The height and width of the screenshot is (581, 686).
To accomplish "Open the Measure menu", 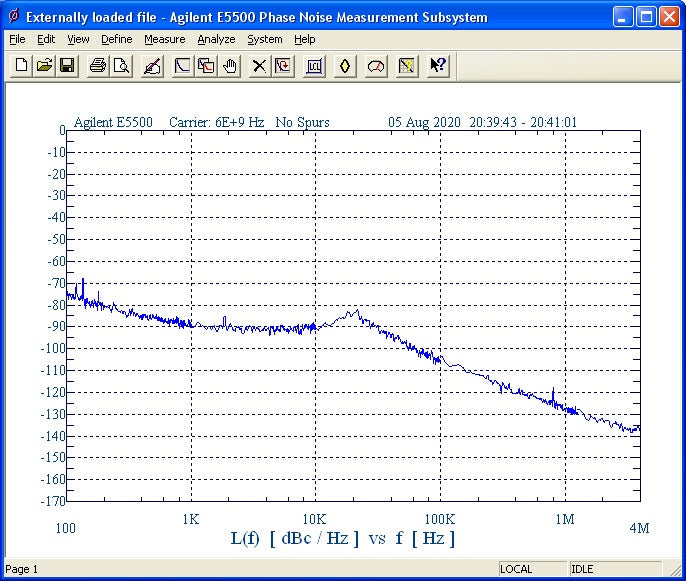I will pos(164,39).
